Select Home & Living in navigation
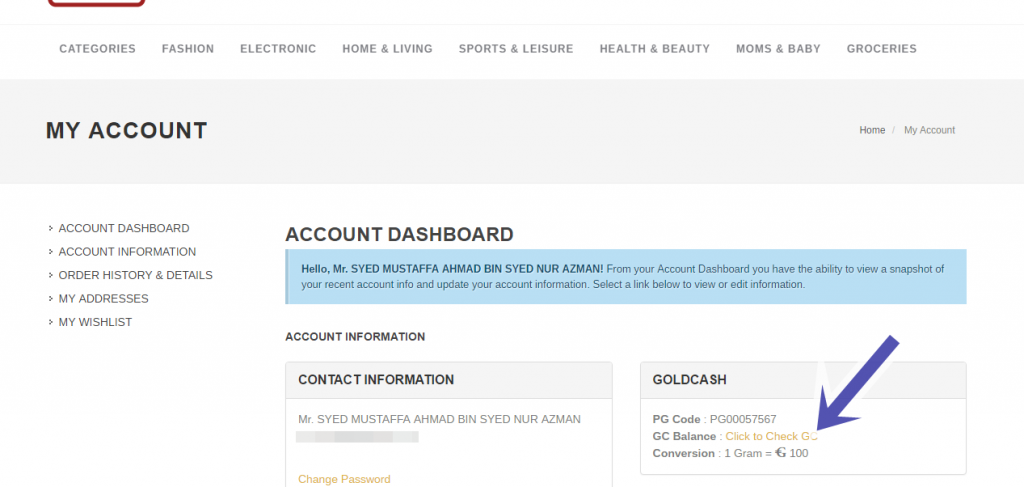Image resolution: width=1024 pixels, height=487 pixels. pos(387,49)
